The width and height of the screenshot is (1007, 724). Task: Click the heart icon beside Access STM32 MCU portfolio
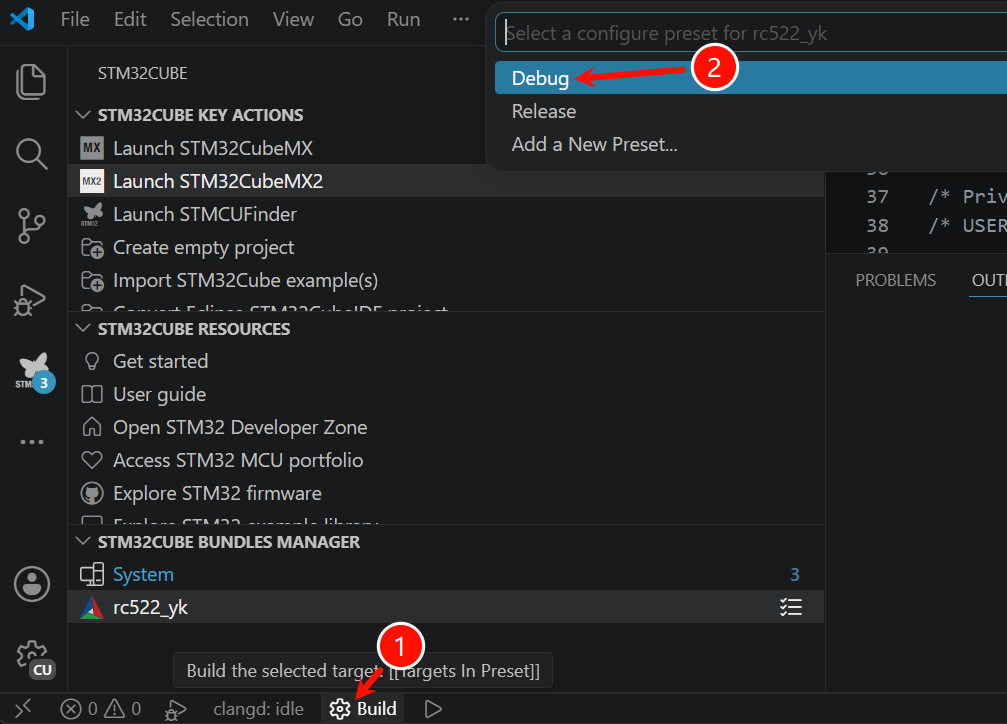click(x=92, y=460)
